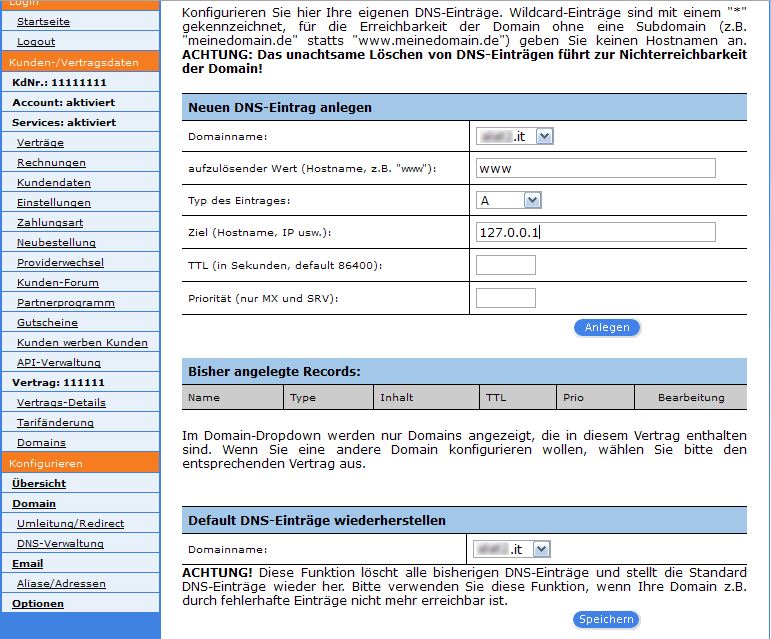Open Einstellungen in sidebar
The height and width of the screenshot is (639, 771).
pos(54,203)
